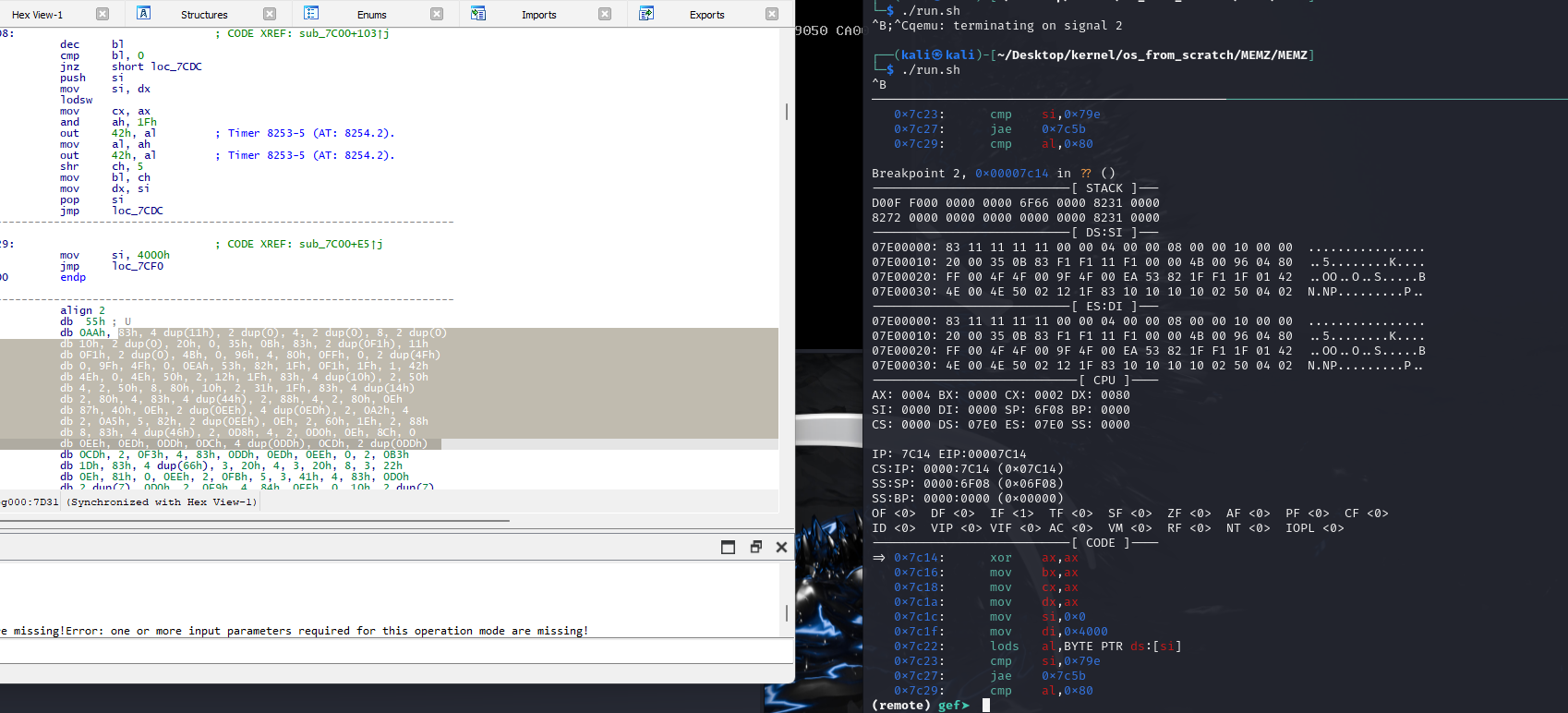Click the 'lodsw' instruction
Image resolution: width=1568 pixels, height=713 pixels.
click(x=77, y=100)
